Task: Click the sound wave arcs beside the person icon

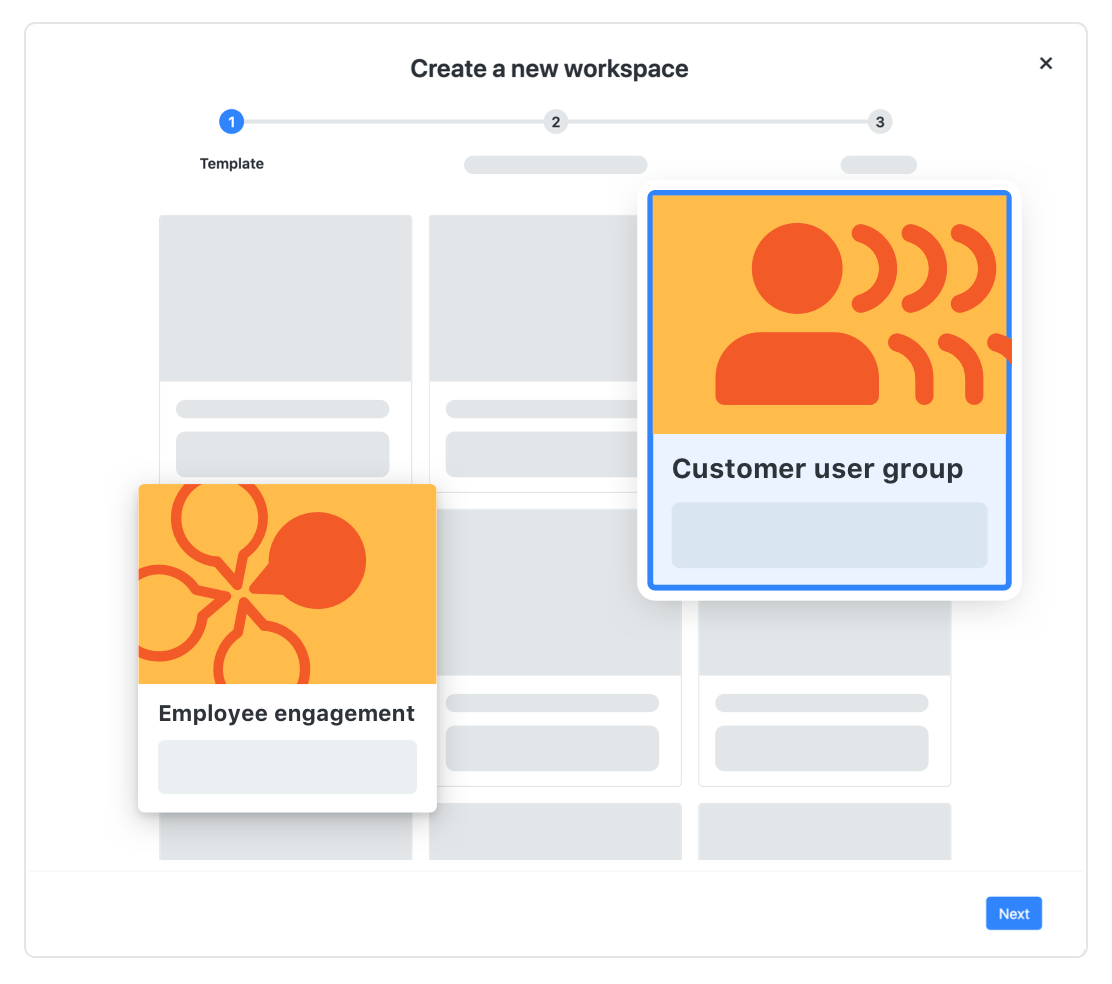Action: (x=925, y=267)
